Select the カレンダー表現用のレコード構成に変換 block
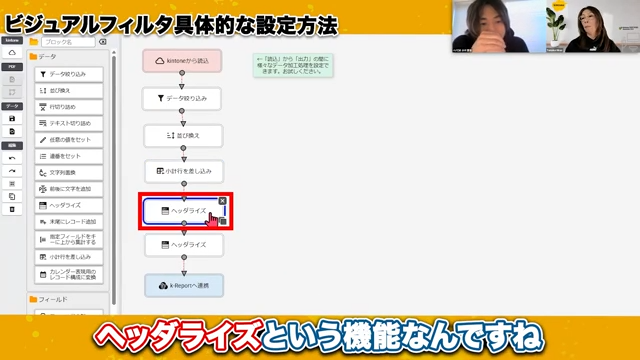The width and height of the screenshot is (640, 360). (69, 274)
